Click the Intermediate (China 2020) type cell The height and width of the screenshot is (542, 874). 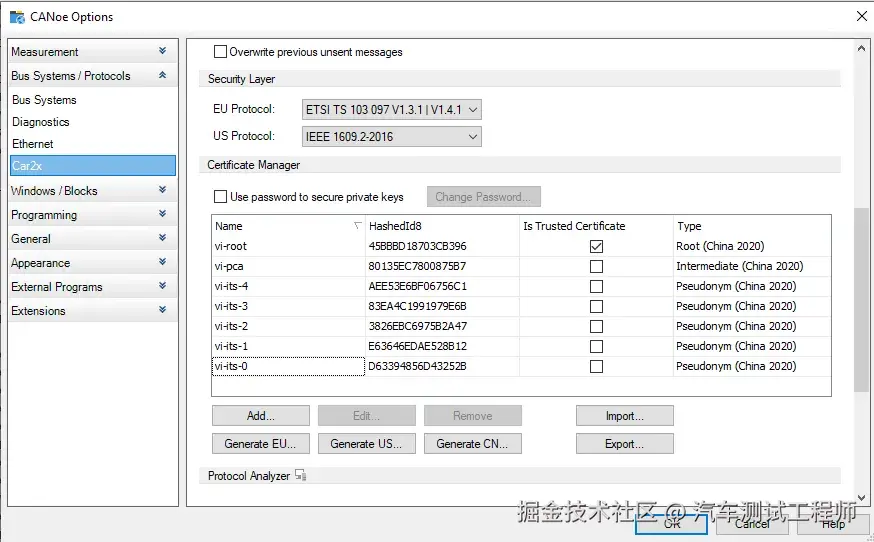(x=740, y=267)
